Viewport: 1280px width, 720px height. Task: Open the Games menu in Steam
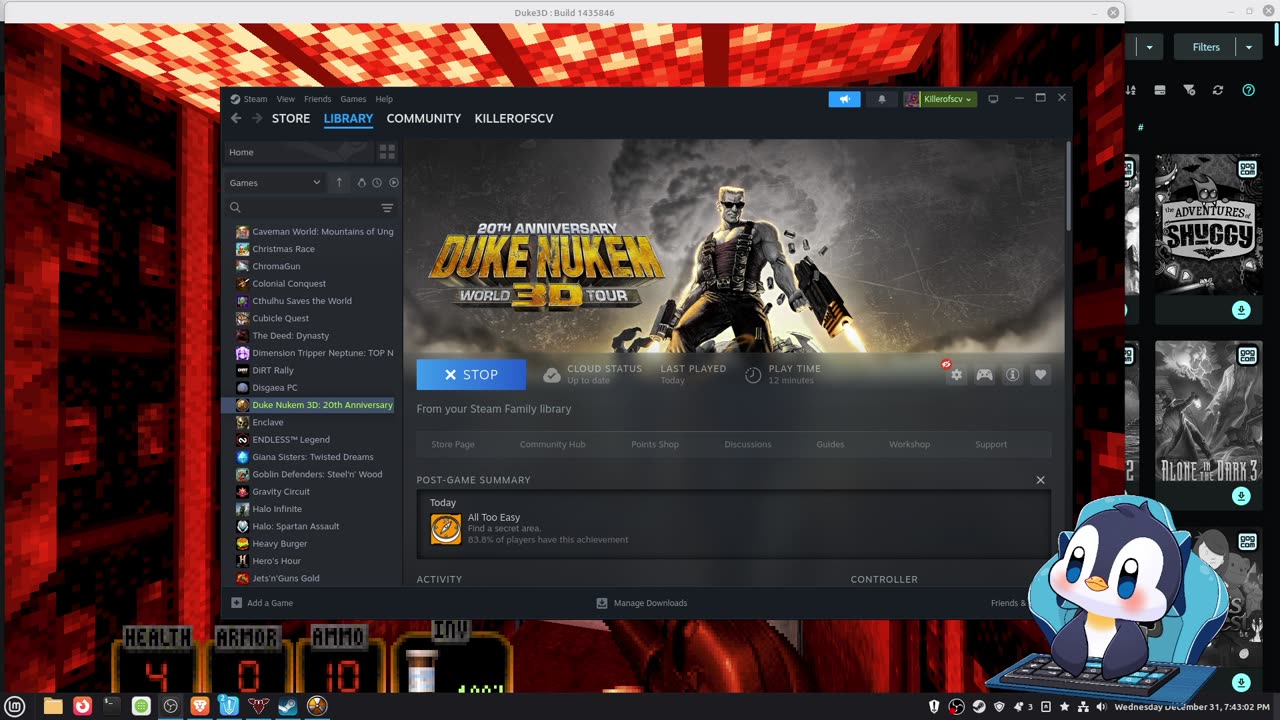click(353, 99)
